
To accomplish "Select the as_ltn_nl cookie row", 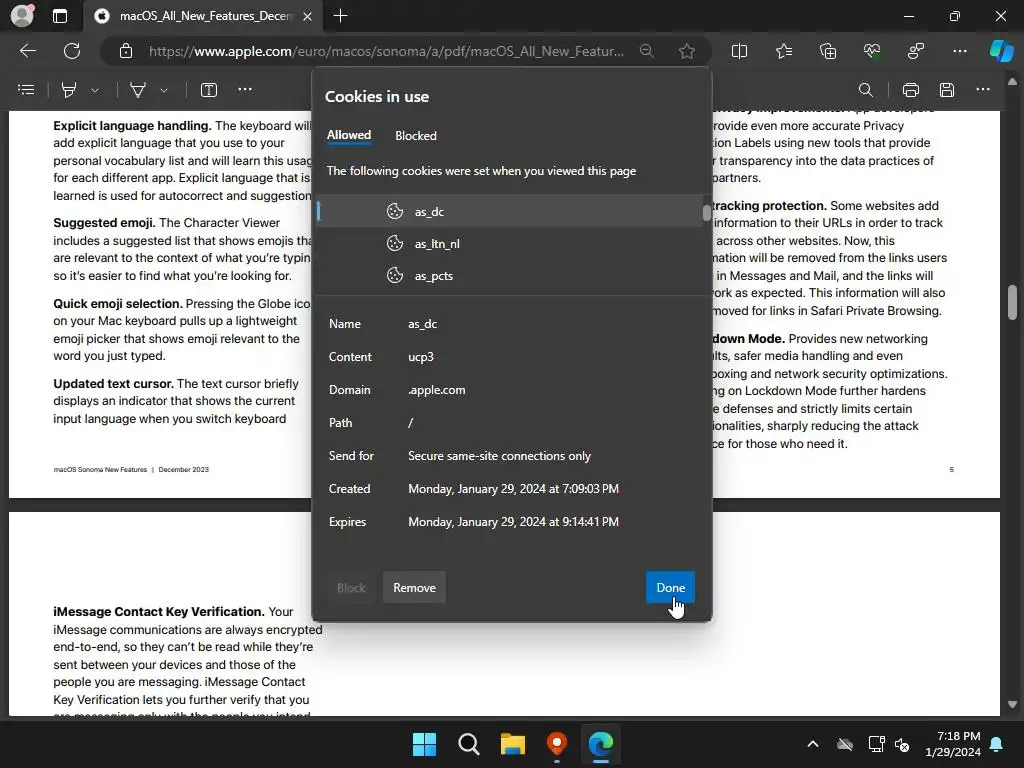I will coord(510,244).
